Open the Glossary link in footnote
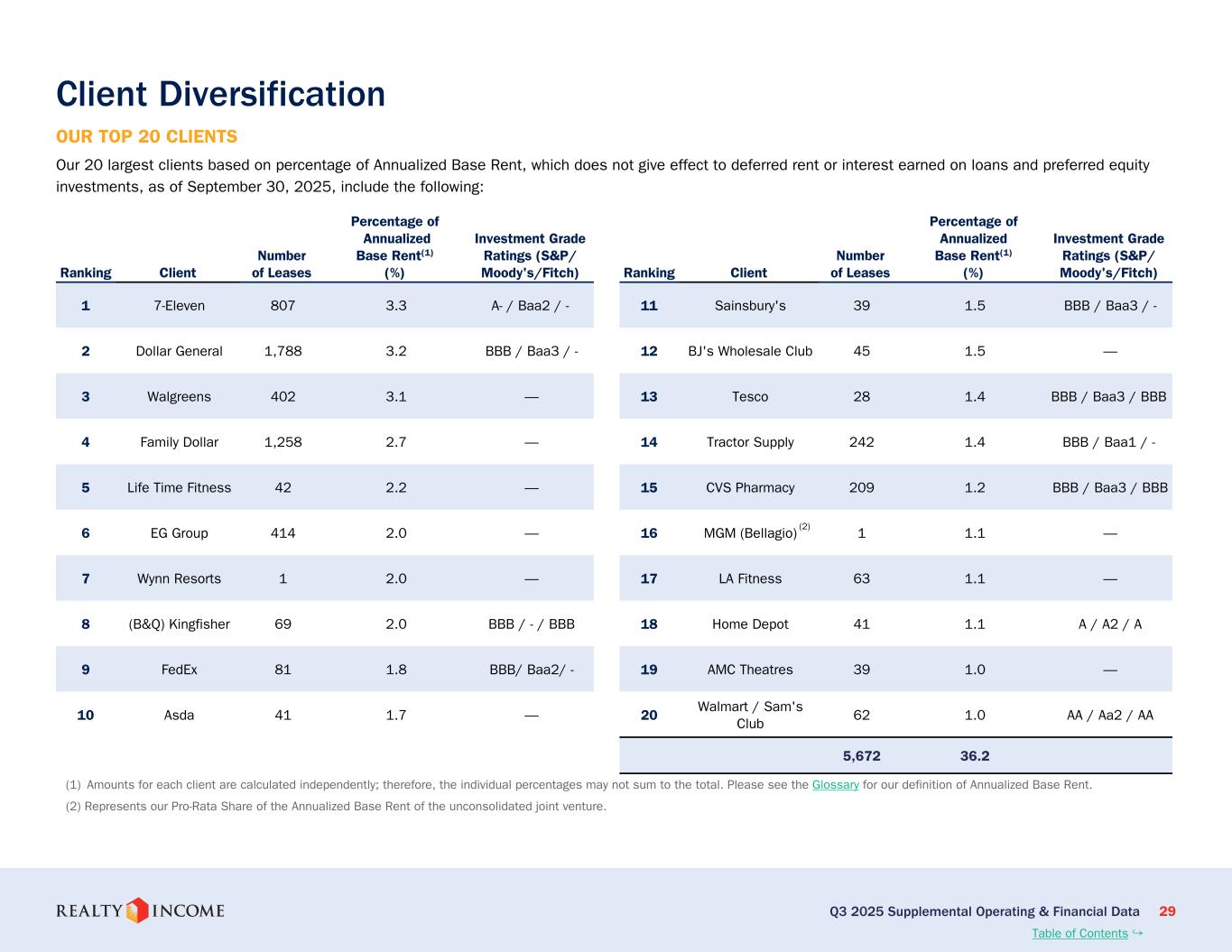The width and height of the screenshot is (1232, 952). point(835,785)
